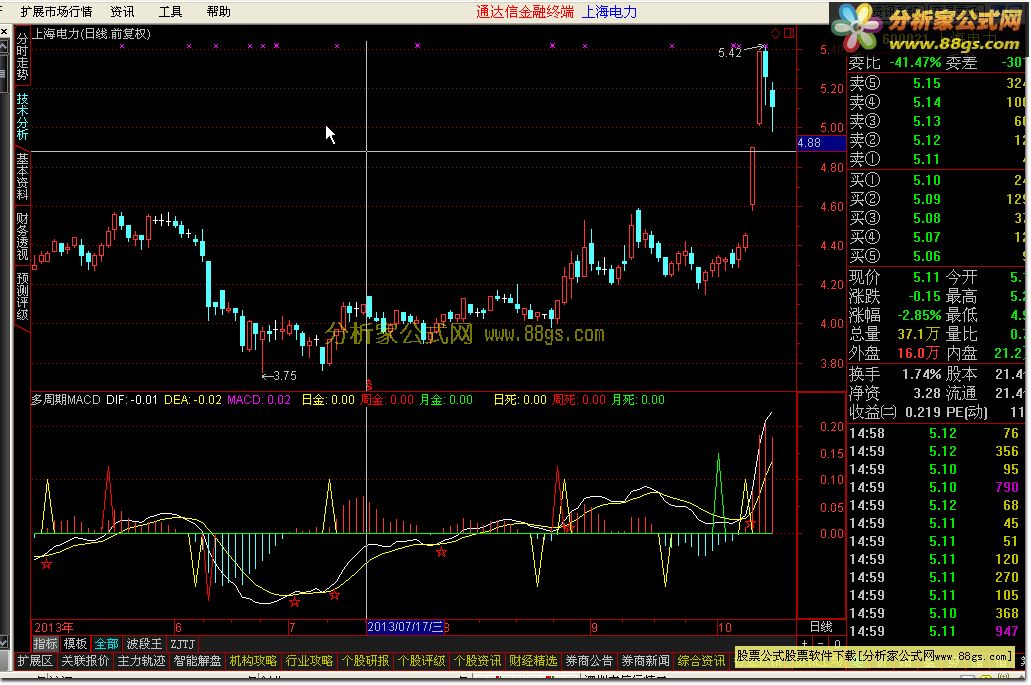Open the 帮助 menu

coord(218,11)
